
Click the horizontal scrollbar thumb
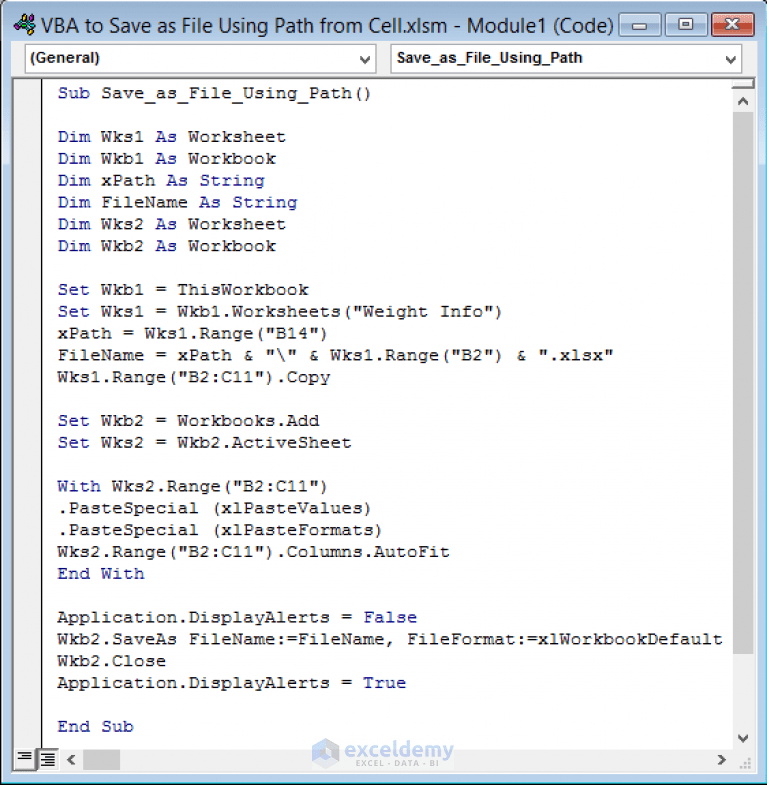point(101,760)
